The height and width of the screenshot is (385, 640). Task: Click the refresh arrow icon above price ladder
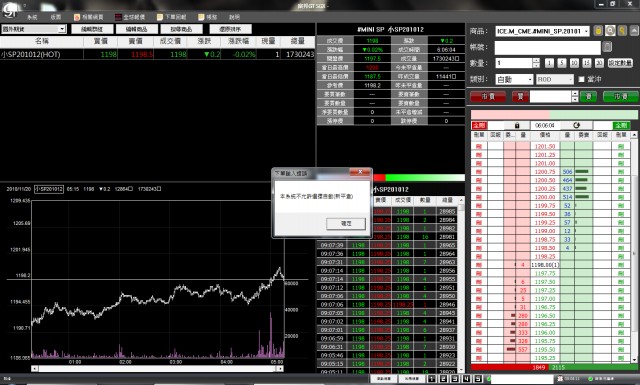pos(576,125)
